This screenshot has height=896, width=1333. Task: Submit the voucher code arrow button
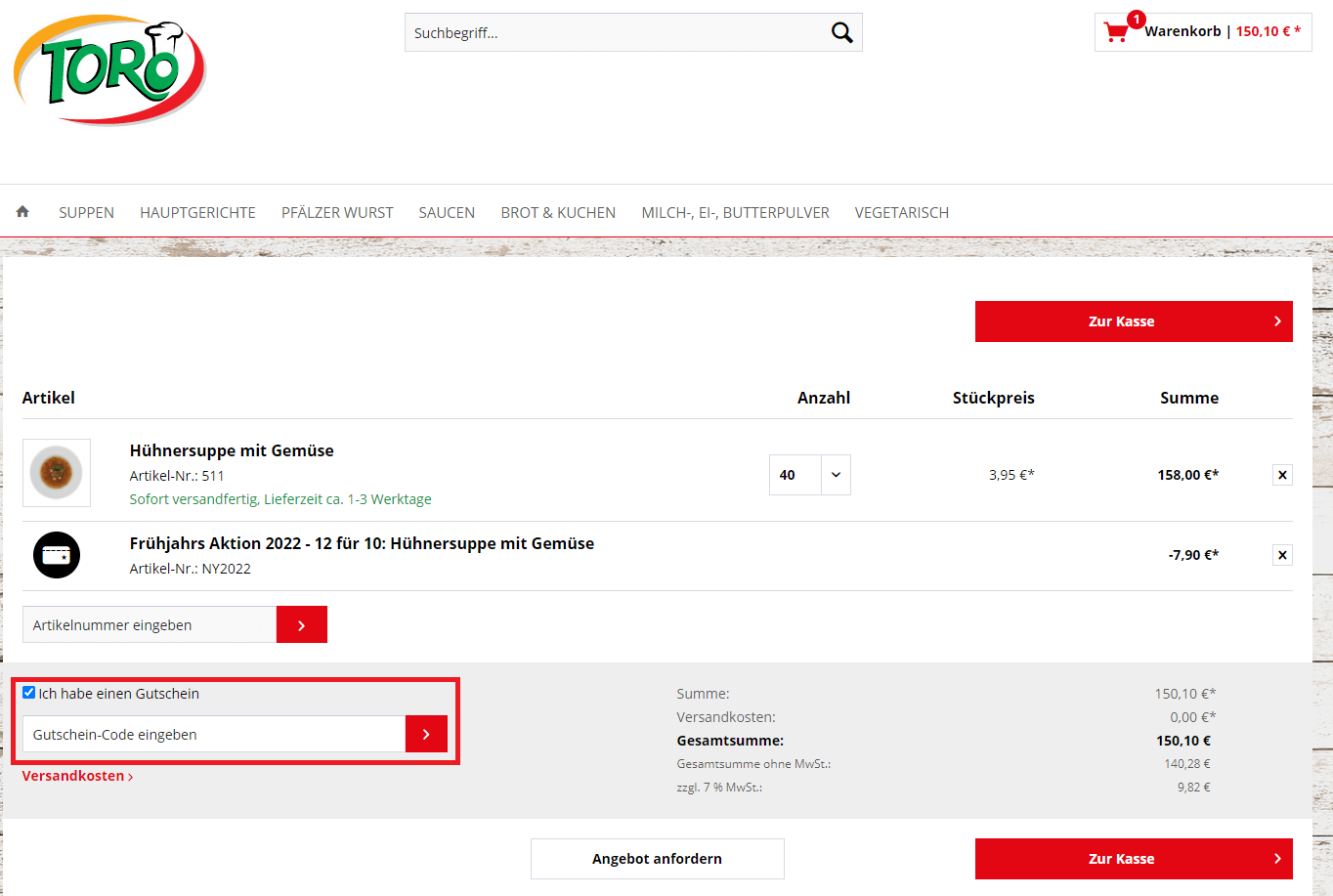(426, 734)
